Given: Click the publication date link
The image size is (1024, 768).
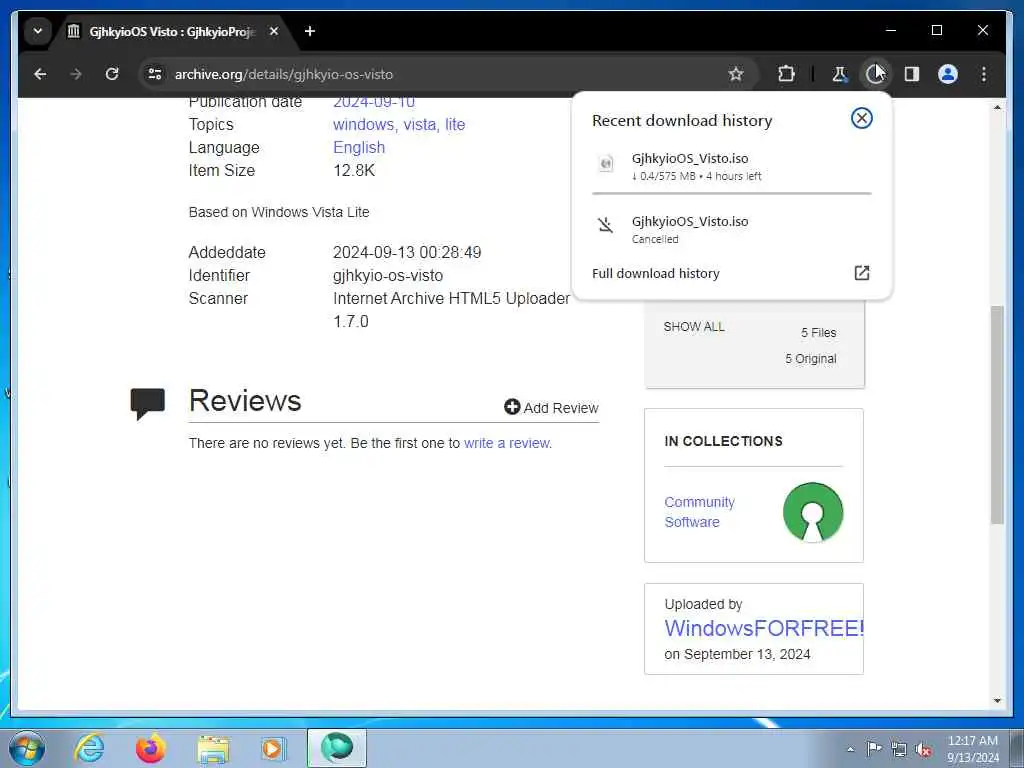Looking at the screenshot, I should [x=374, y=102].
